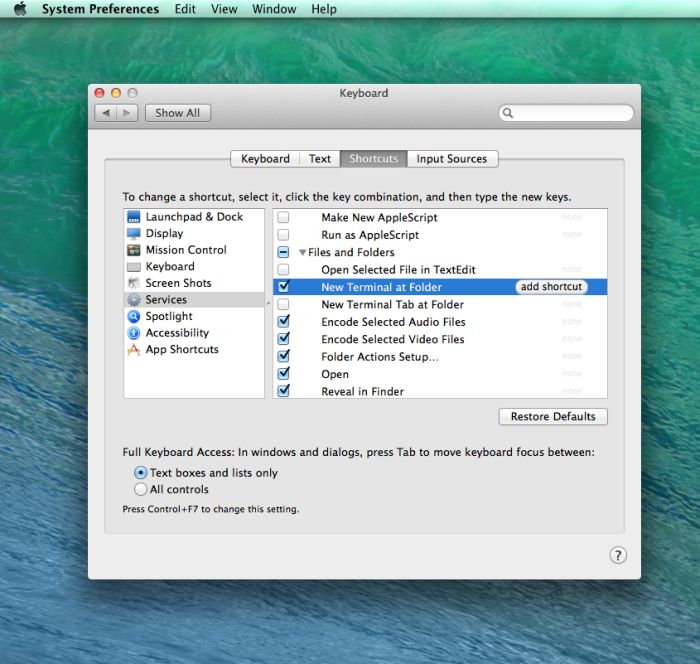Switch to the Shortcuts tab
The image size is (700, 664).
tap(374, 159)
